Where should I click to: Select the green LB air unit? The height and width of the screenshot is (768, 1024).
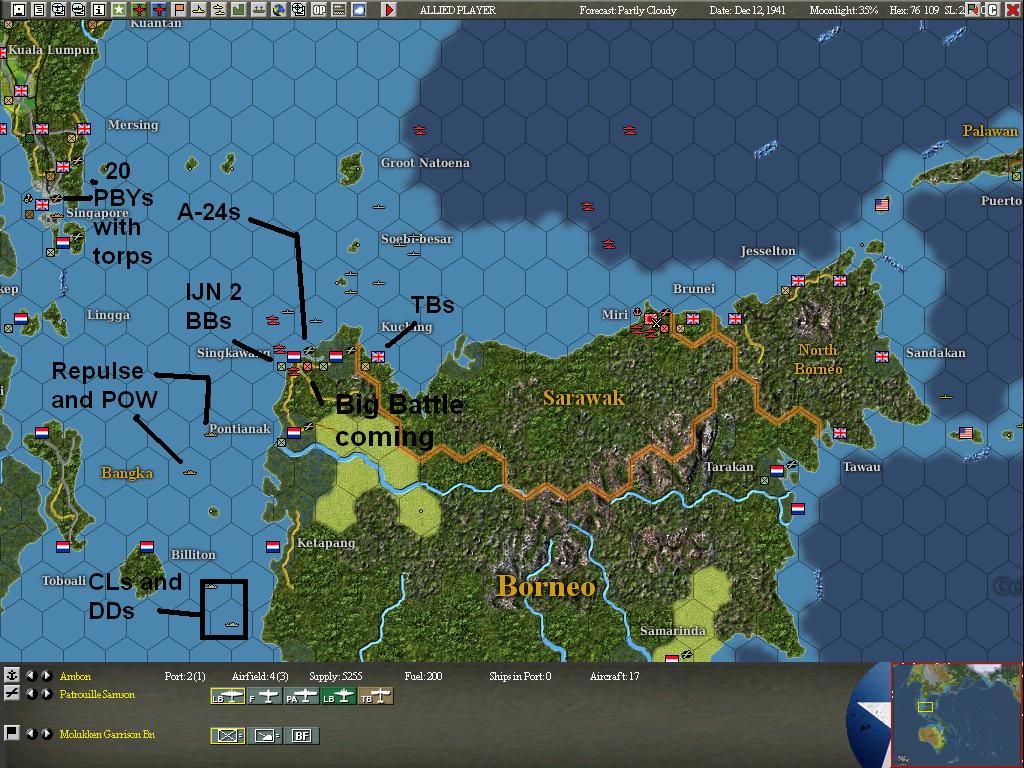pos(339,697)
